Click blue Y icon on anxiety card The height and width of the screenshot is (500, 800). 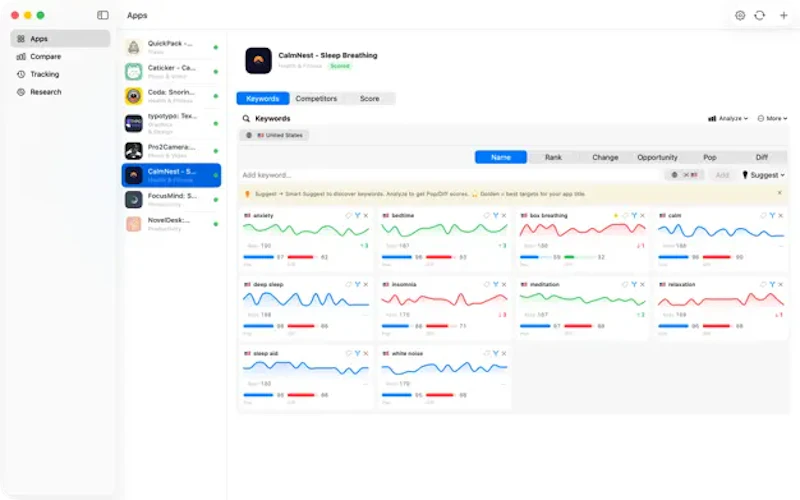coord(358,215)
